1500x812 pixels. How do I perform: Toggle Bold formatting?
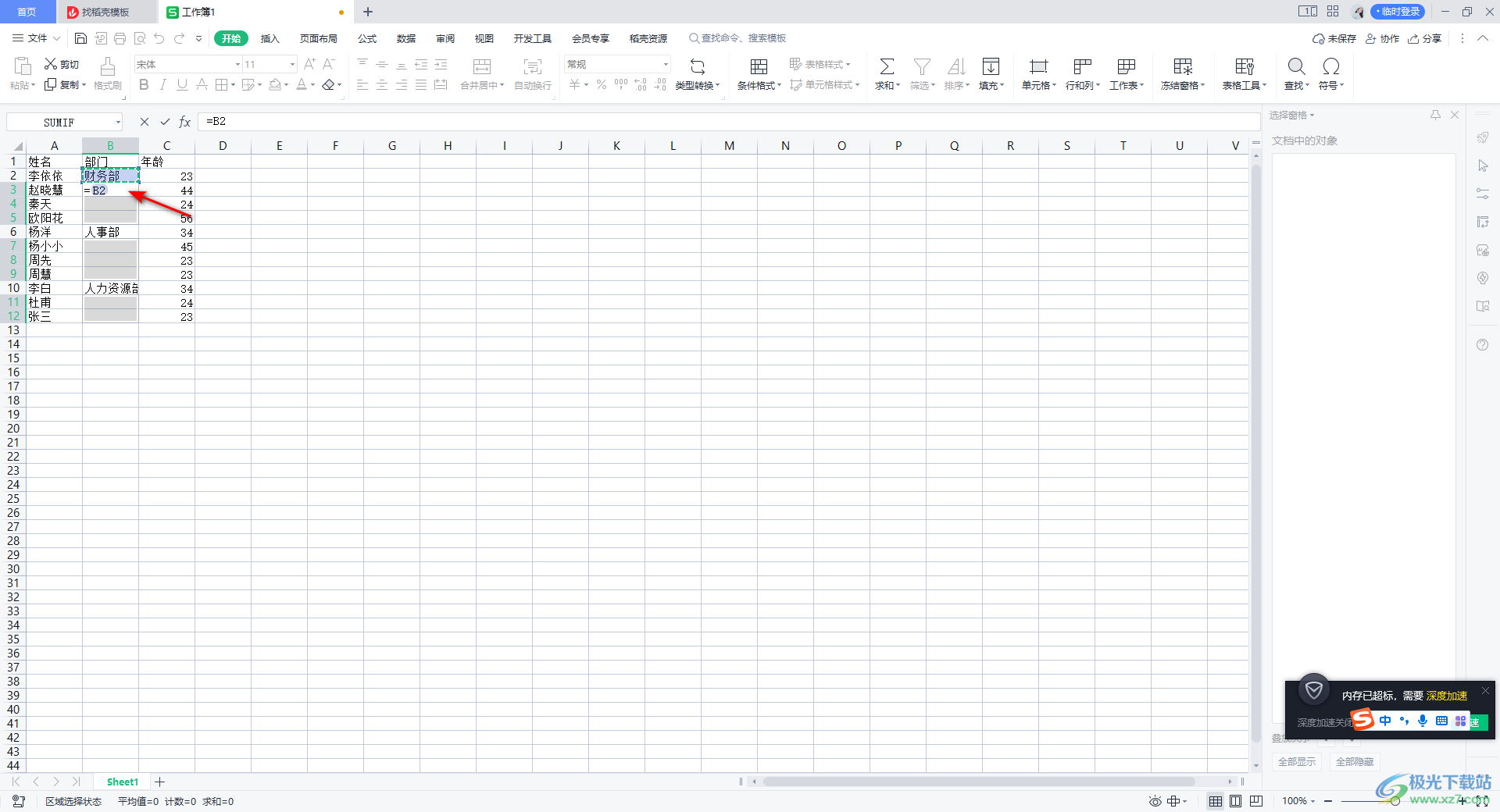click(144, 84)
